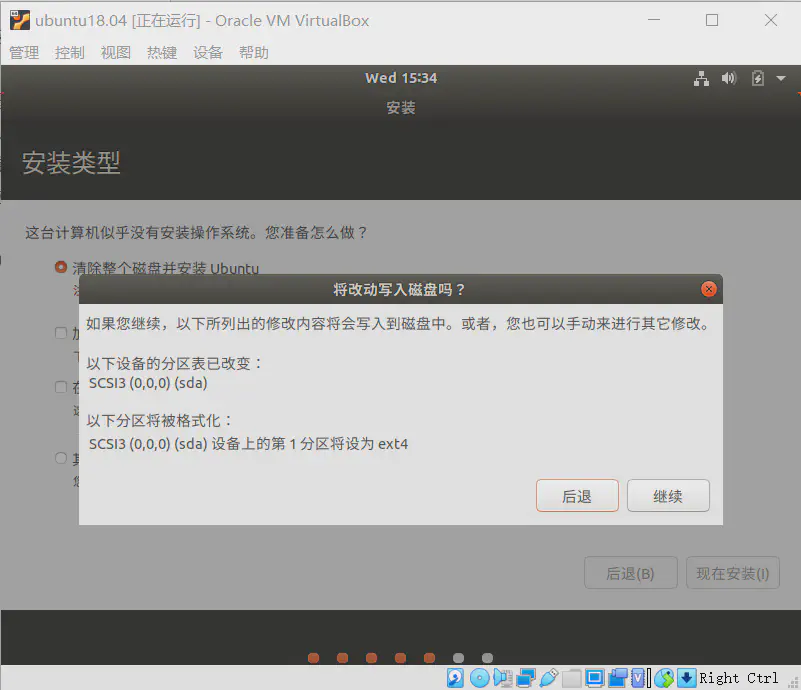This screenshot has height=690, width=801.
Task: Click the mouse integration status icon
Action: point(664,678)
